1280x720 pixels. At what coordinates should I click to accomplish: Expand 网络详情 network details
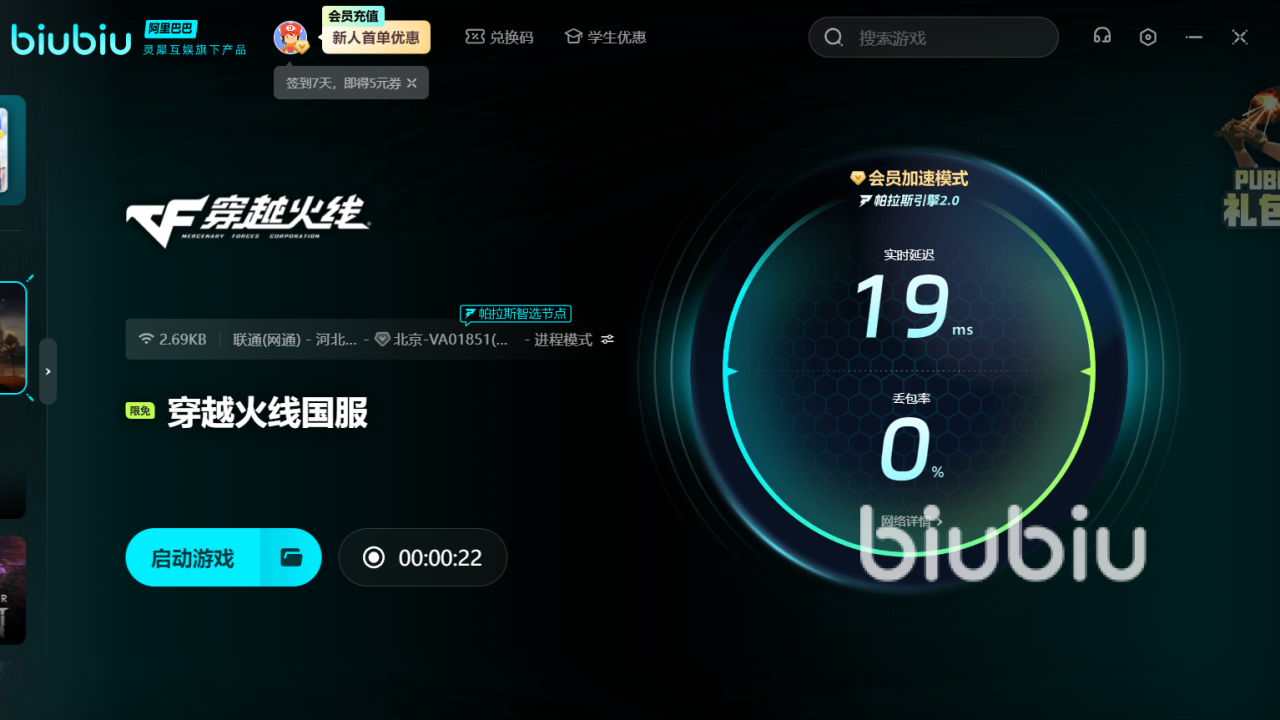click(911, 521)
